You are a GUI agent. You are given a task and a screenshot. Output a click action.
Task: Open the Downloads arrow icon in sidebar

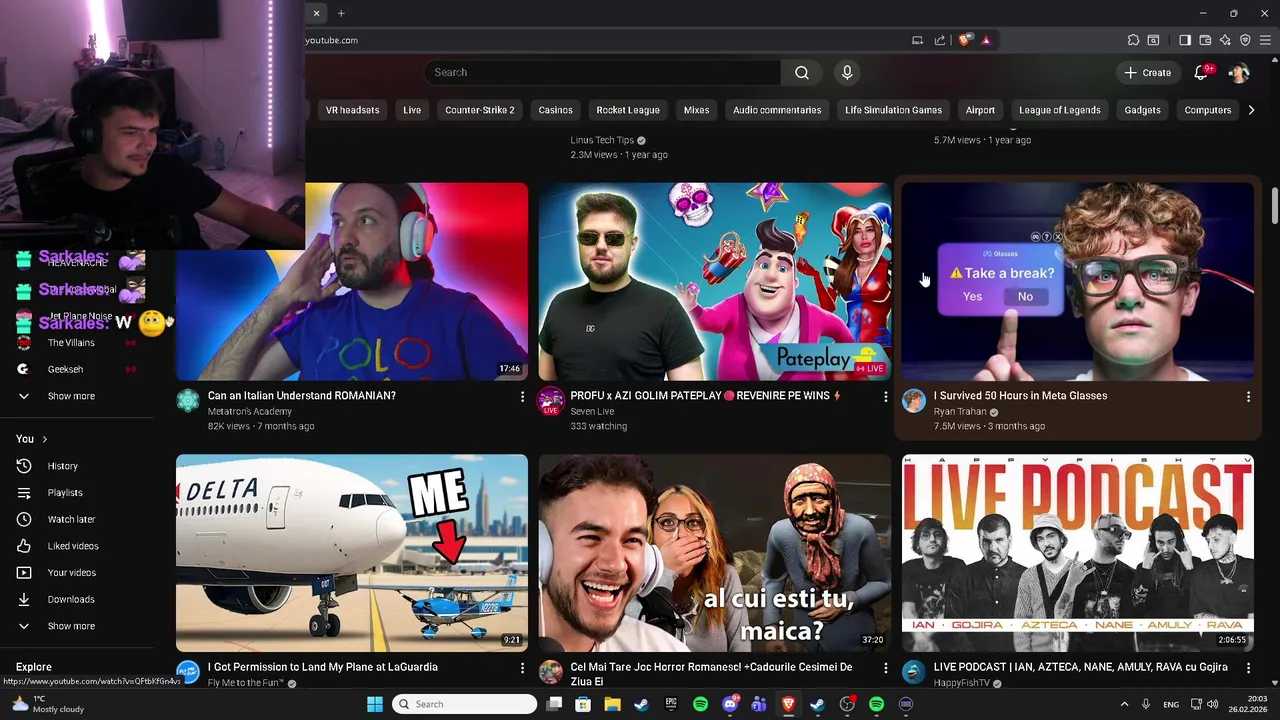(x=24, y=599)
